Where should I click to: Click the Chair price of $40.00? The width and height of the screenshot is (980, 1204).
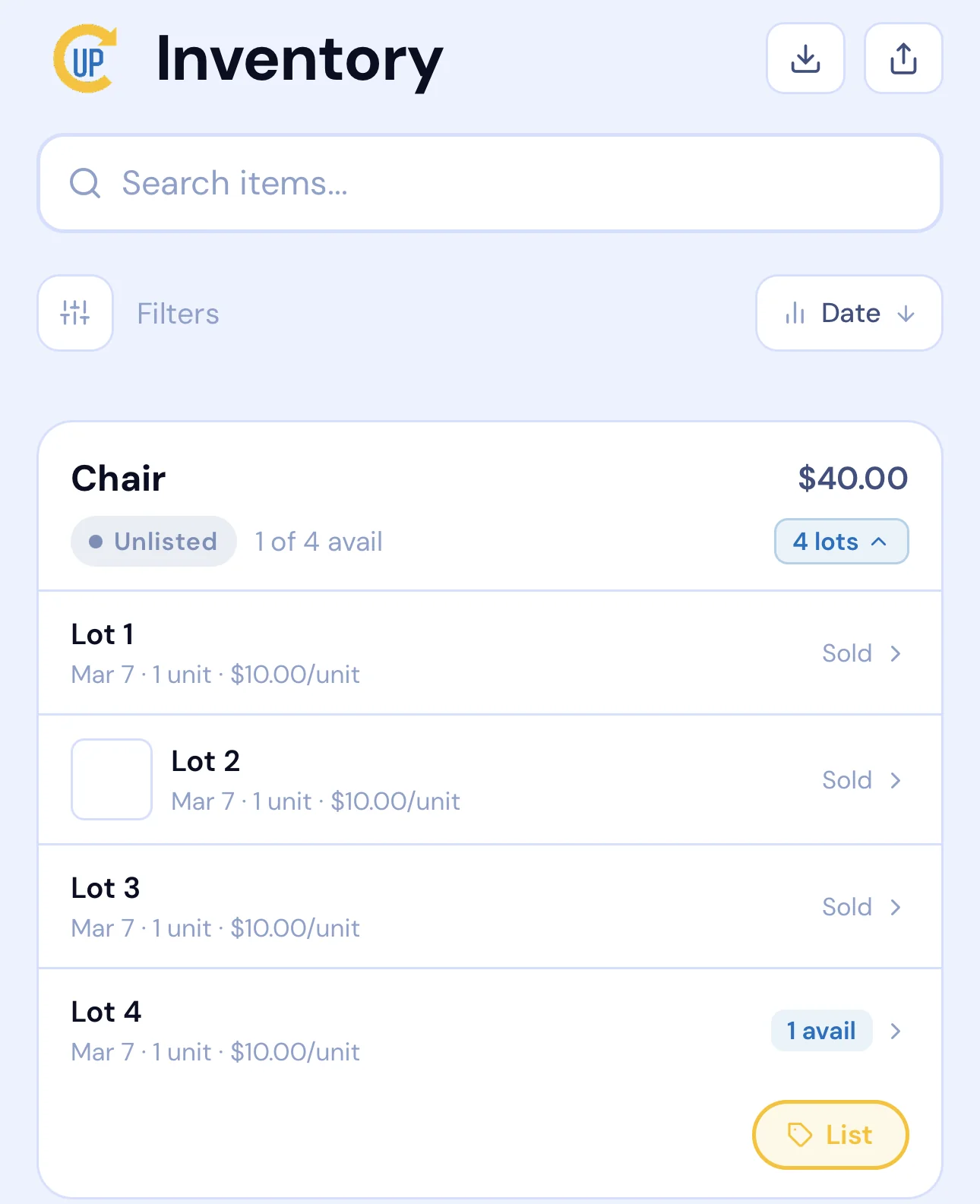click(851, 478)
